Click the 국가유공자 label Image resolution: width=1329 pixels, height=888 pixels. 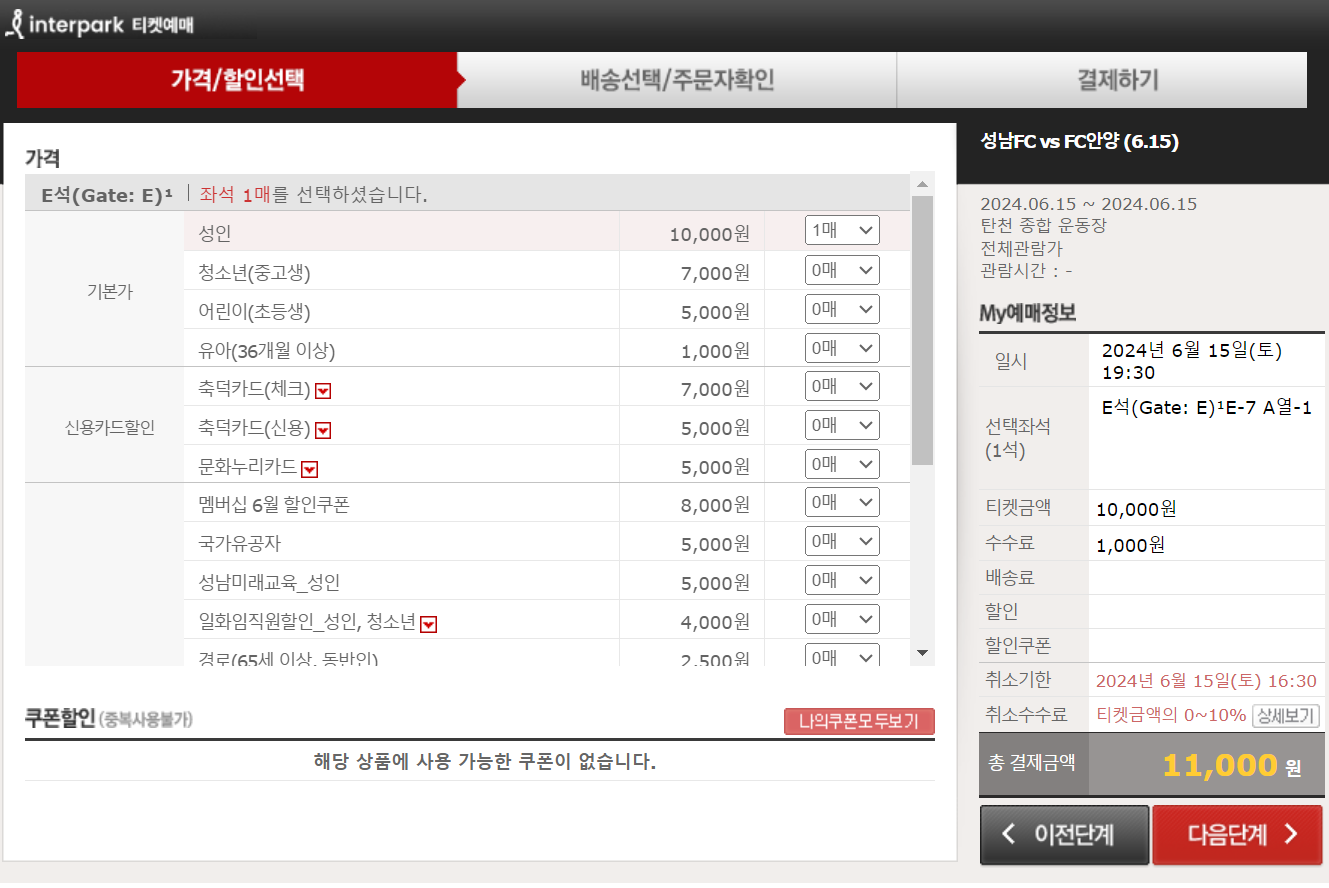pos(240,545)
